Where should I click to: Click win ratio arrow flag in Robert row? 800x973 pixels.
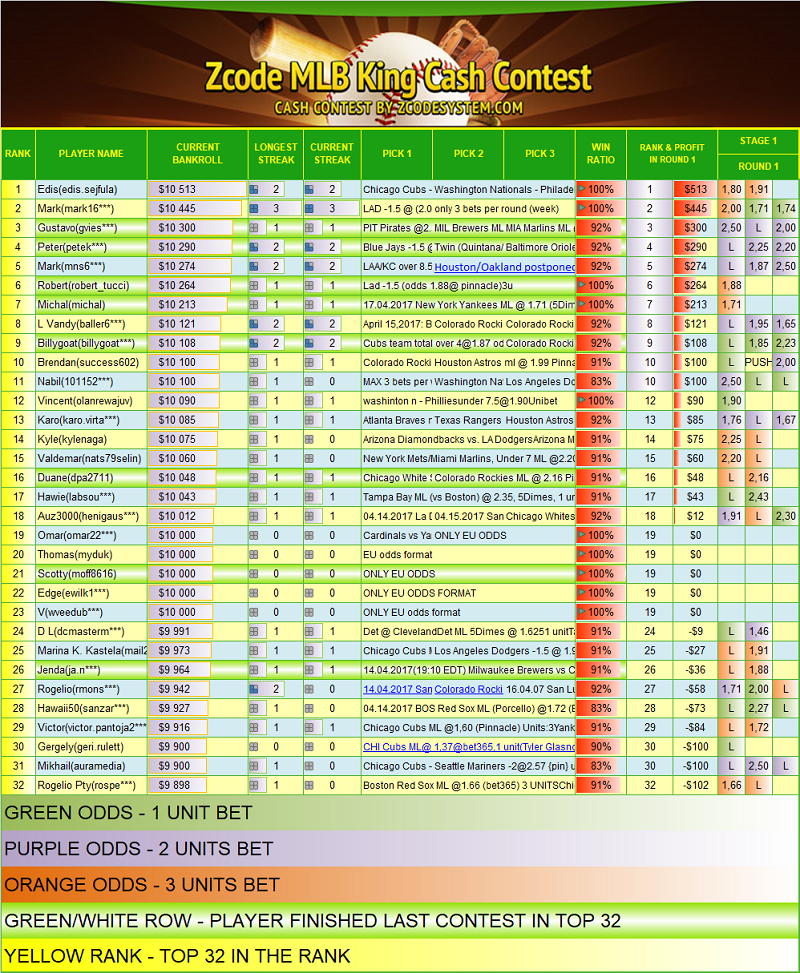point(582,285)
